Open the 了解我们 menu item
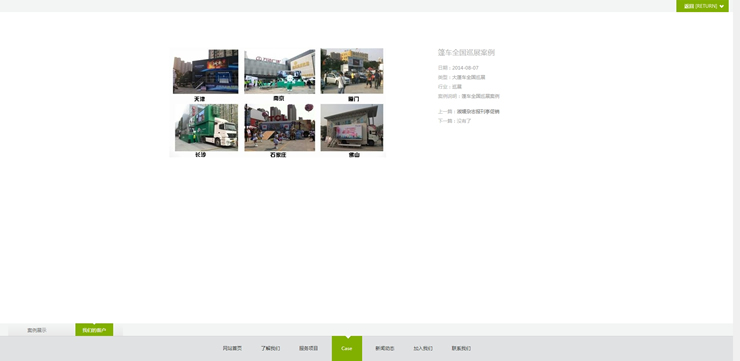740x361 pixels. tap(270, 349)
